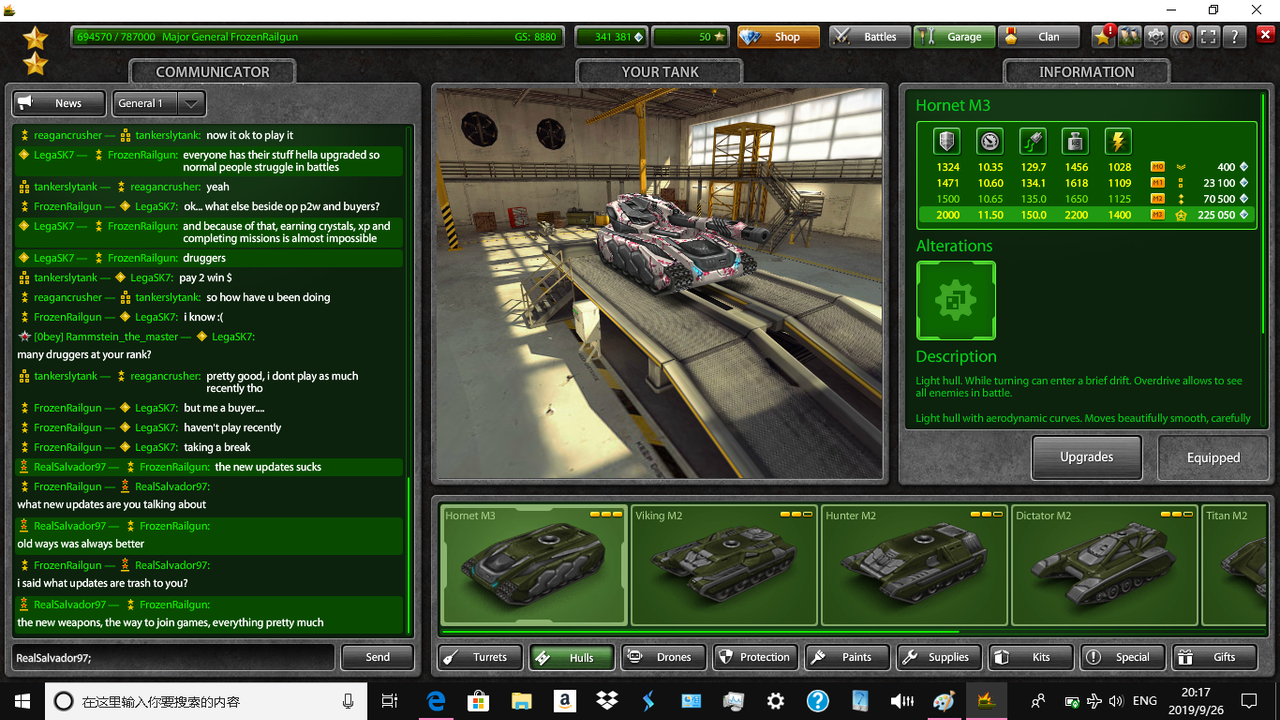Click the two-soldiers ranks icon

pyautogui.click(x=1130, y=36)
